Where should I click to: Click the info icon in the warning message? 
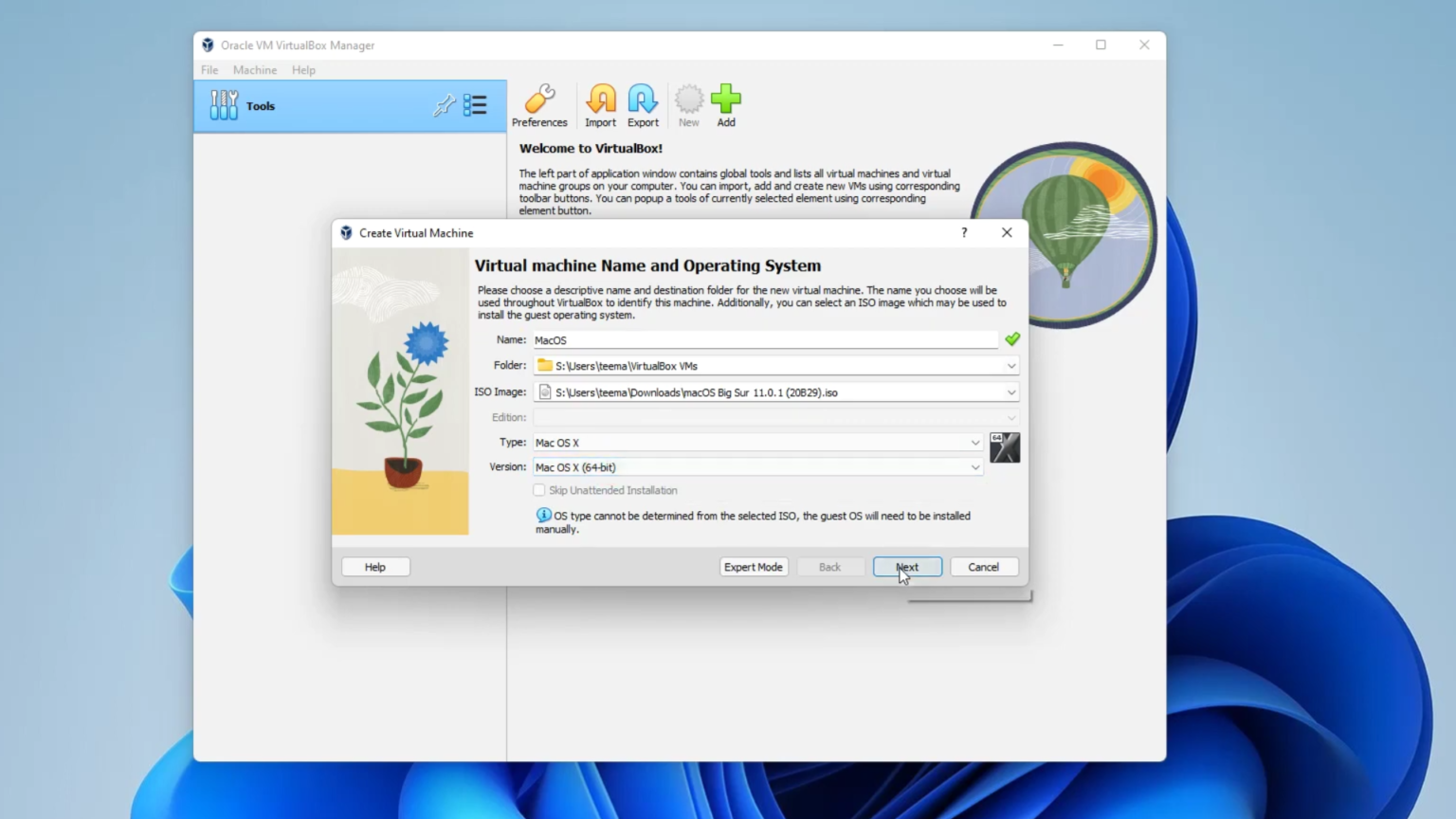(542, 515)
